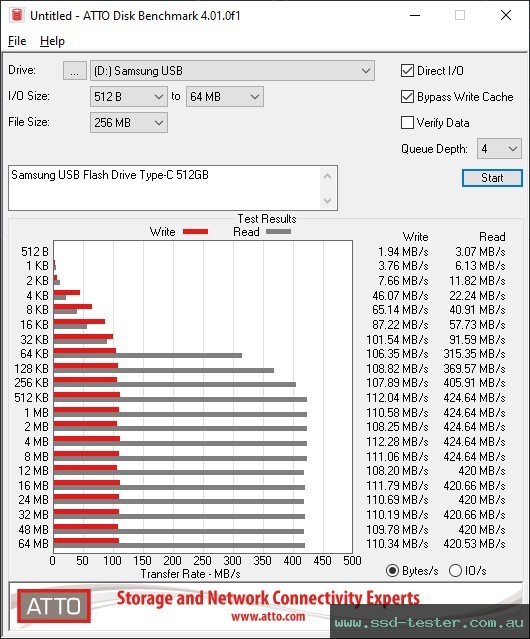
Task: Click the 4 MB write value 112.28 MB/s
Action: coord(397,442)
